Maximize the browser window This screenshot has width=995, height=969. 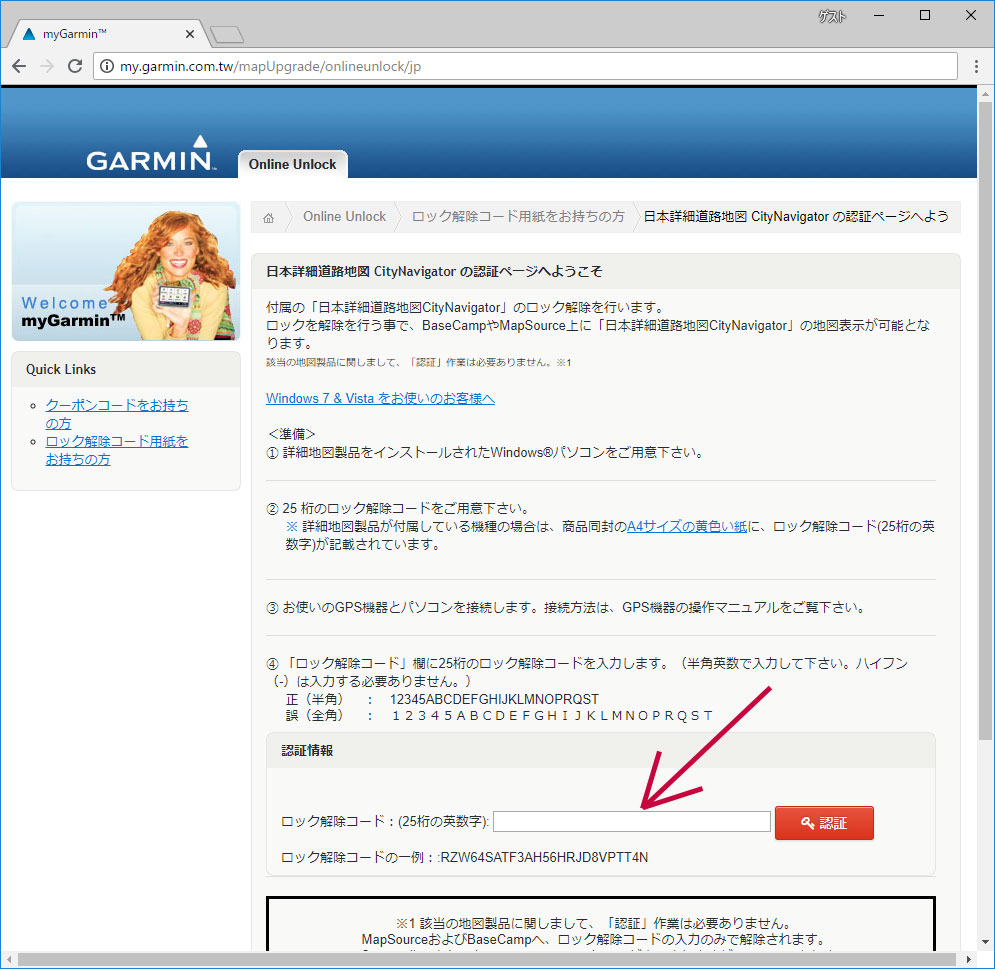(x=925, y=16)
